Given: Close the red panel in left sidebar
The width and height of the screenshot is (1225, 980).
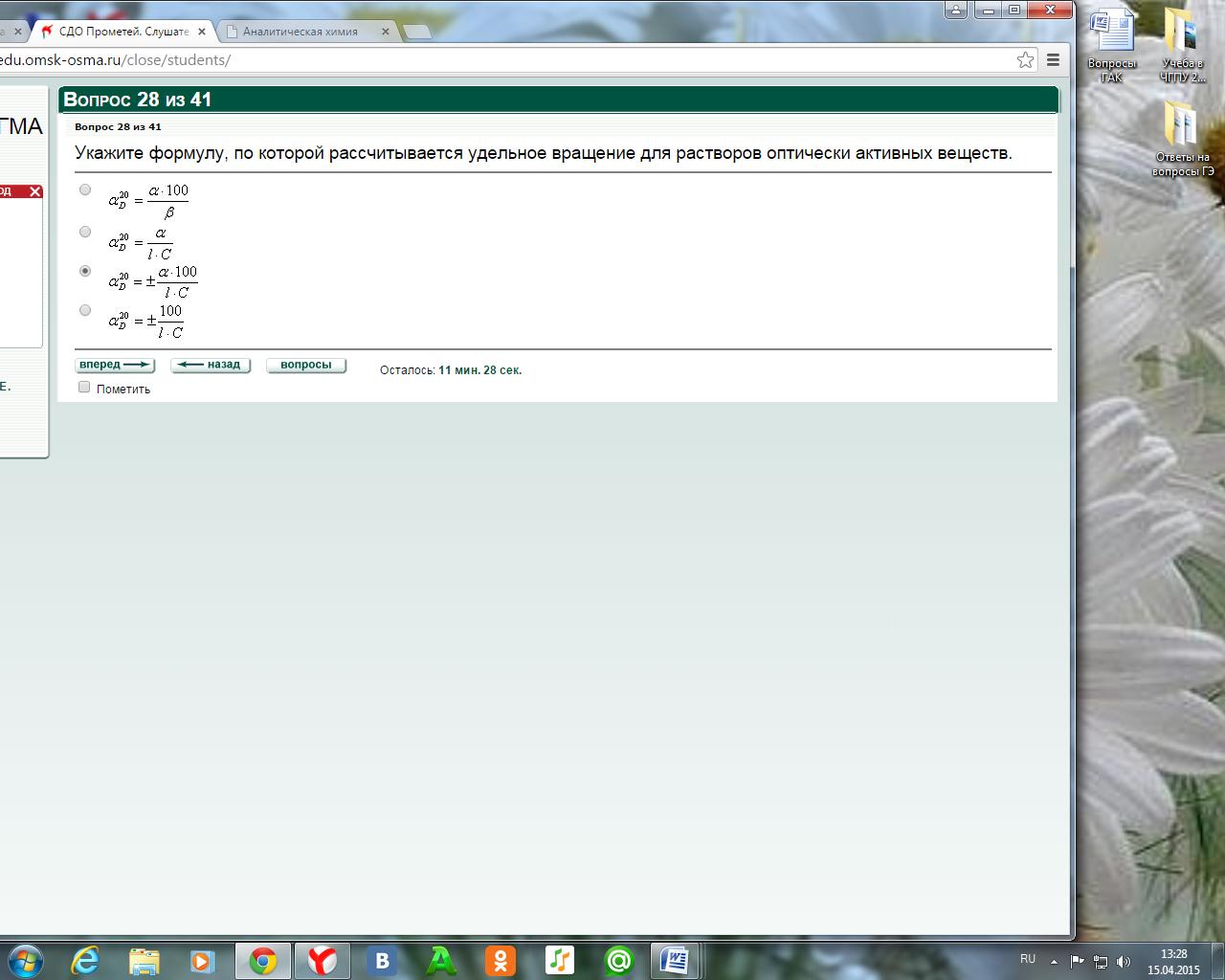Looking at the screenshot, I should point(35,191).
